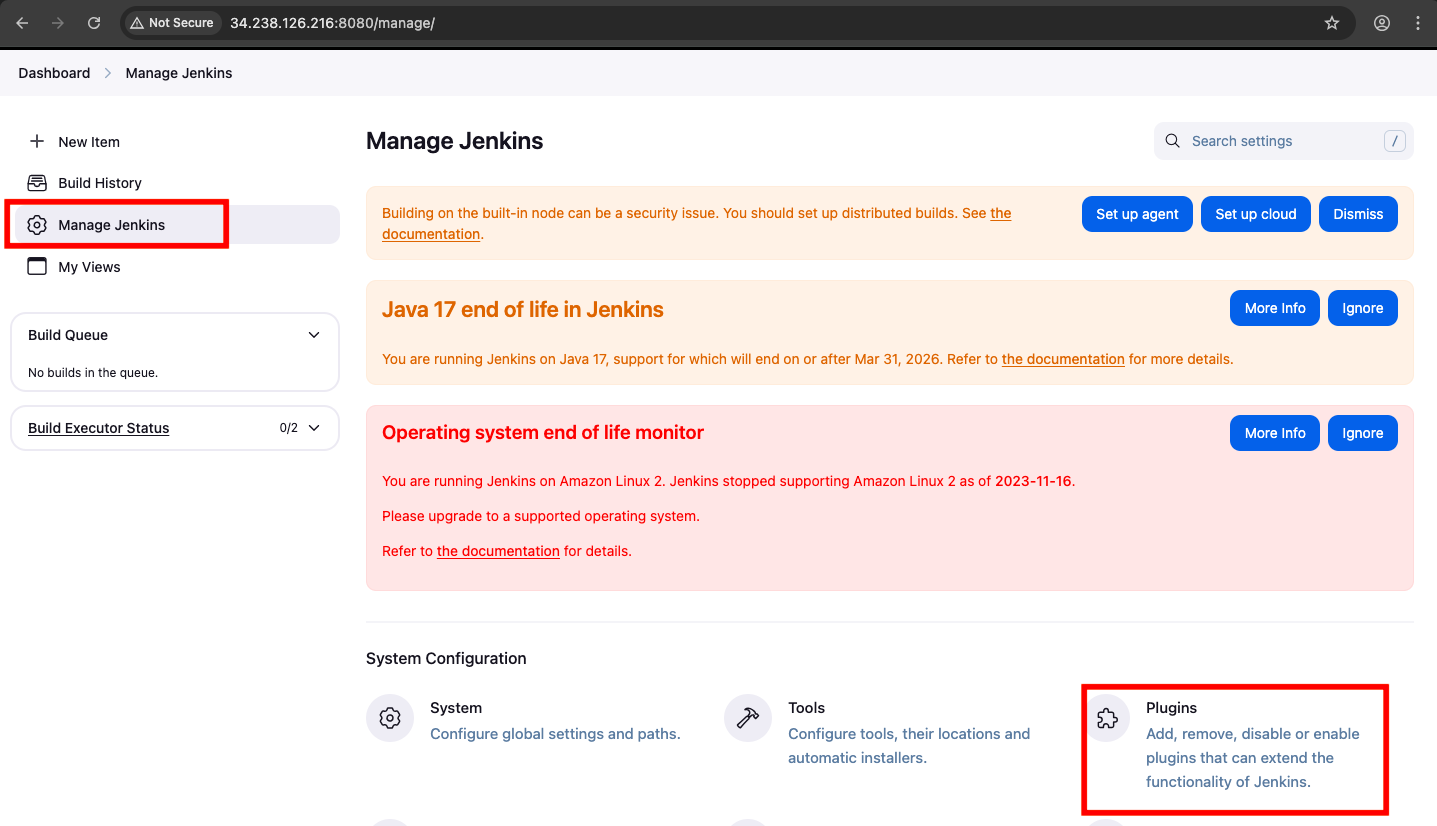Click the Manage Jenkins page title
1437x826 pixels.
tap(454, 141)
